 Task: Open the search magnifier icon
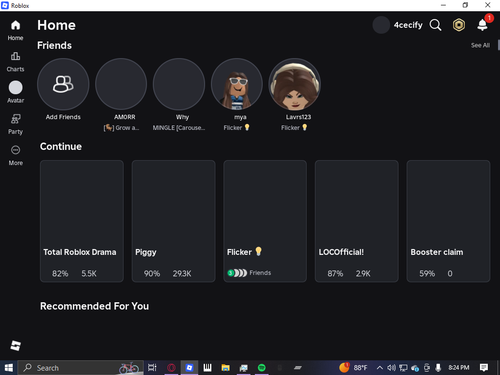(x=435, y=25)
